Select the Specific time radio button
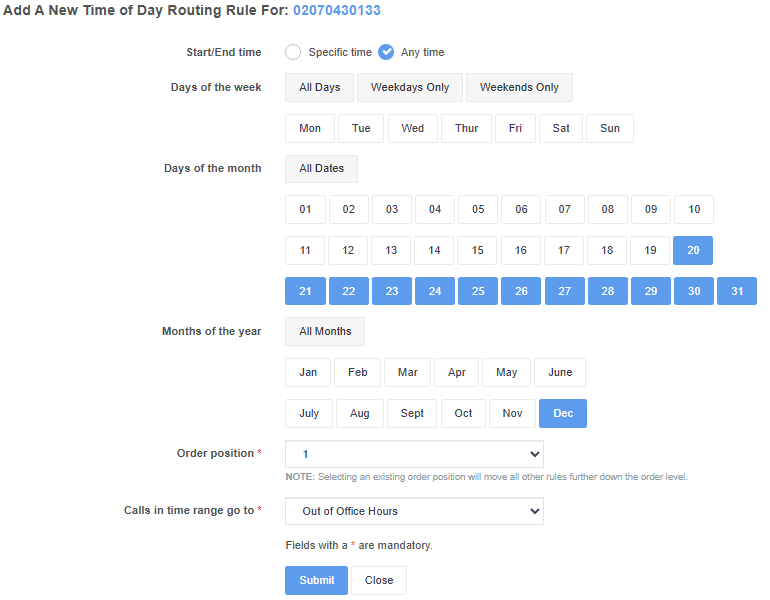This screenshot has width=770, height=600. pyautogui.click(x=293, y=52)
